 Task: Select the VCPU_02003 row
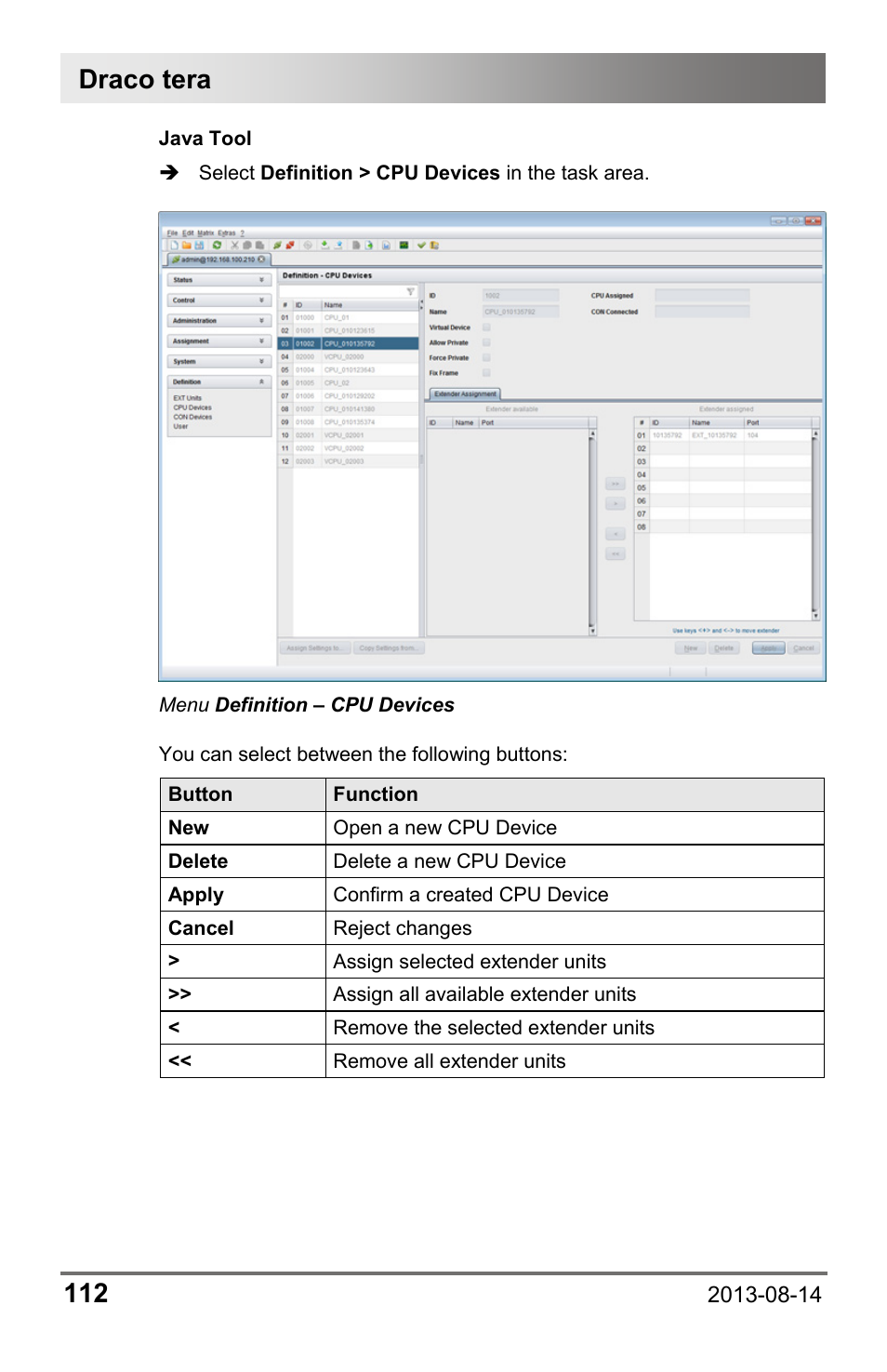[x=349, y=460]
